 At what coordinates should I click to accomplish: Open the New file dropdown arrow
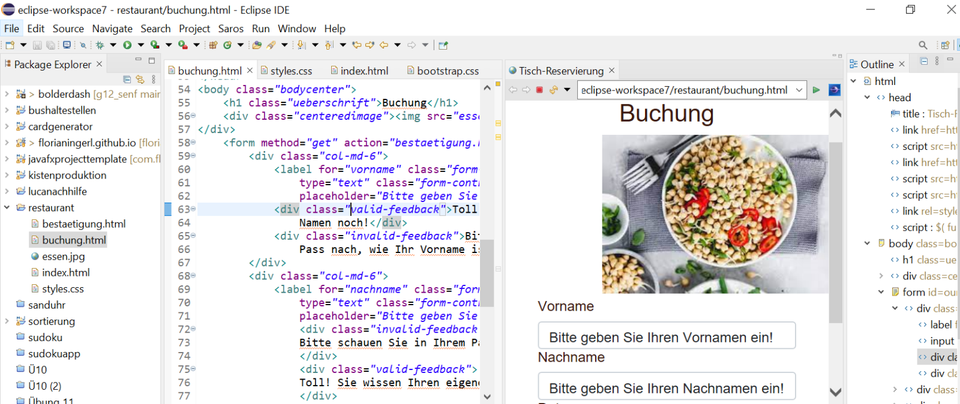[23, 45]
